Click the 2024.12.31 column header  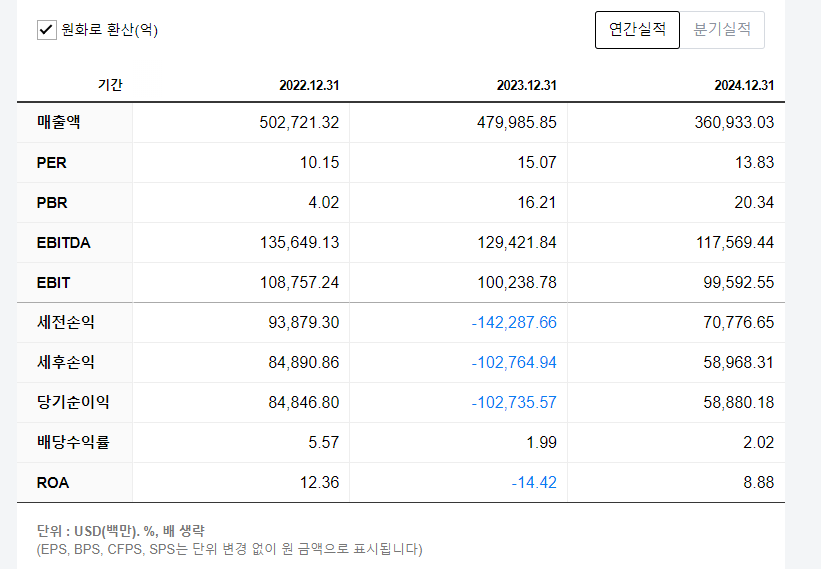click(x=744, y=85)
